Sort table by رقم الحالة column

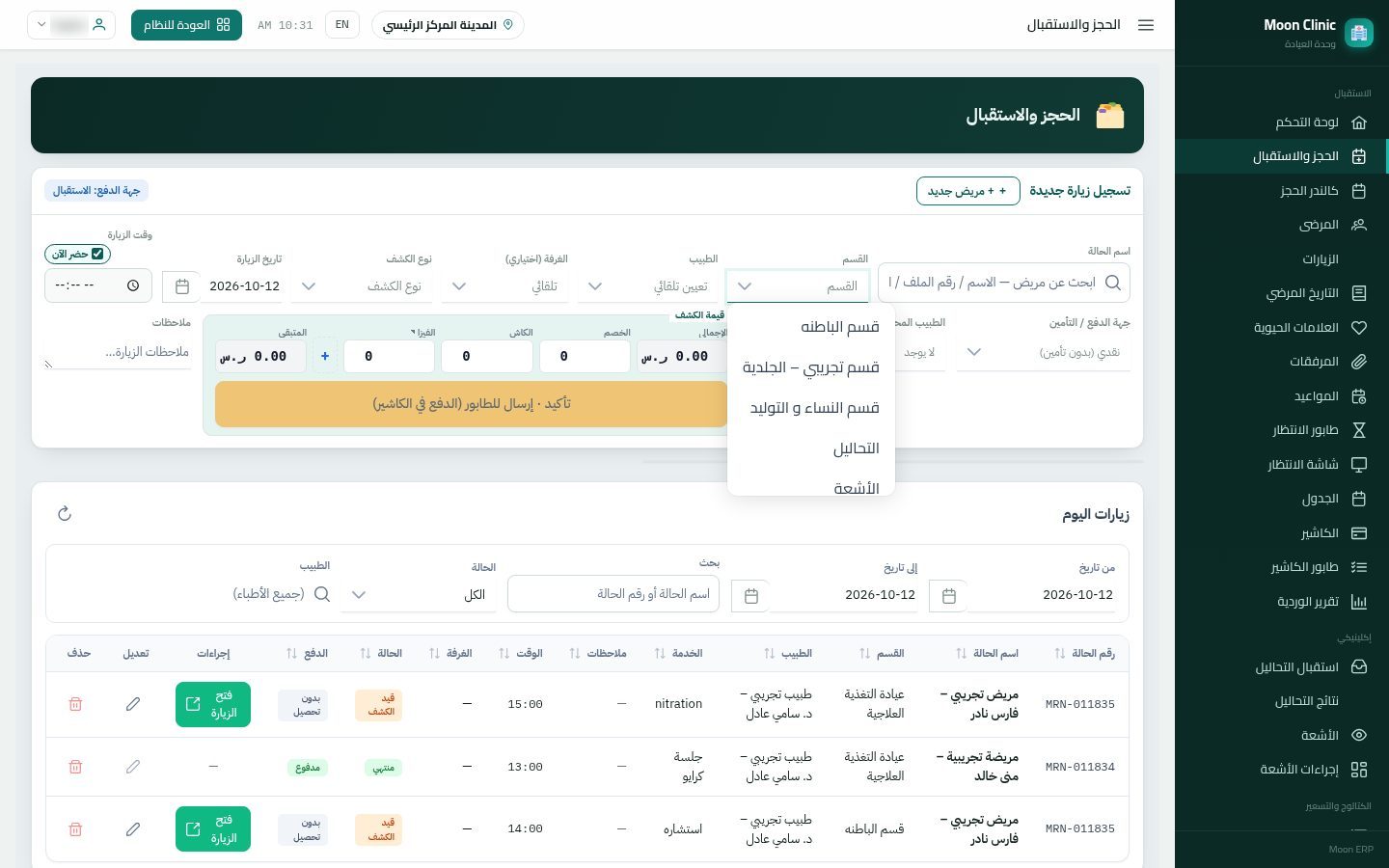click(1060, 654)
